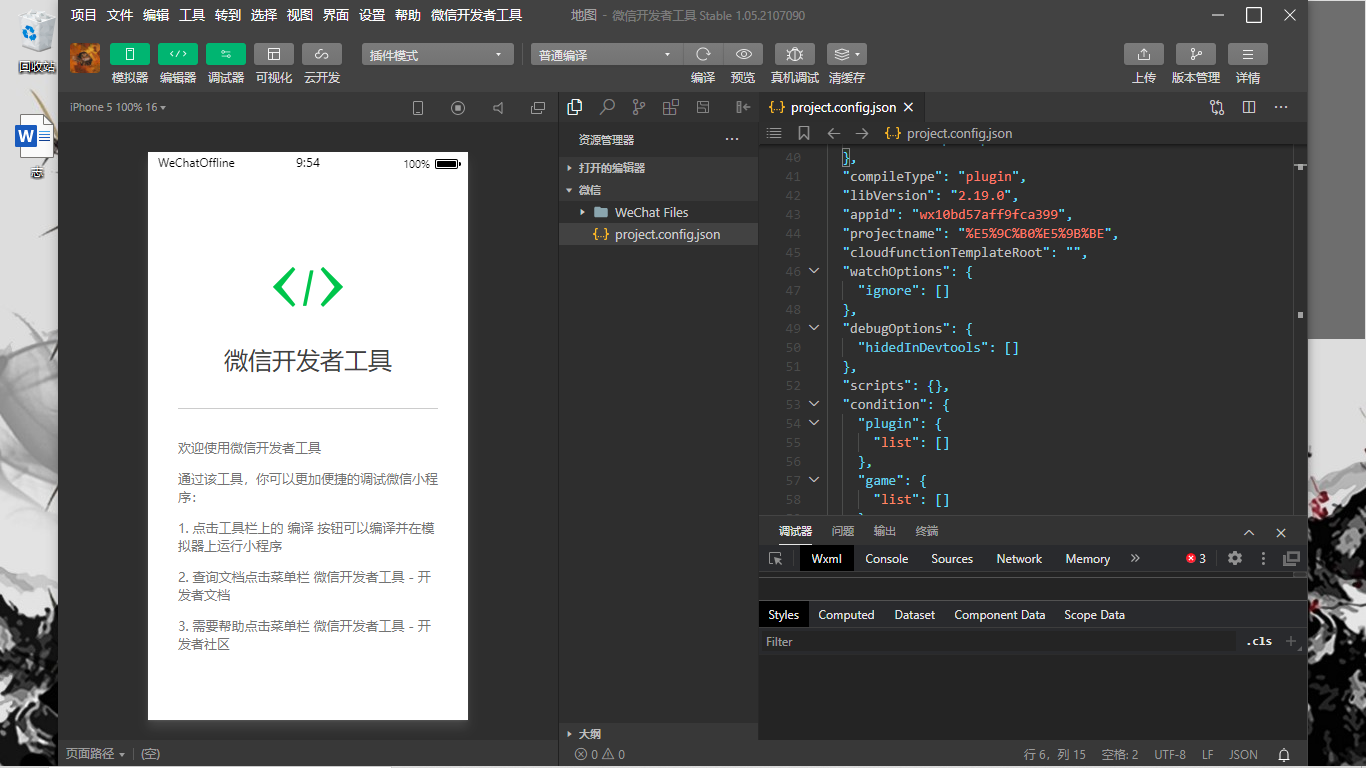
Task: Click the compare changes icon above the editor
Action: coord(1217,107)
